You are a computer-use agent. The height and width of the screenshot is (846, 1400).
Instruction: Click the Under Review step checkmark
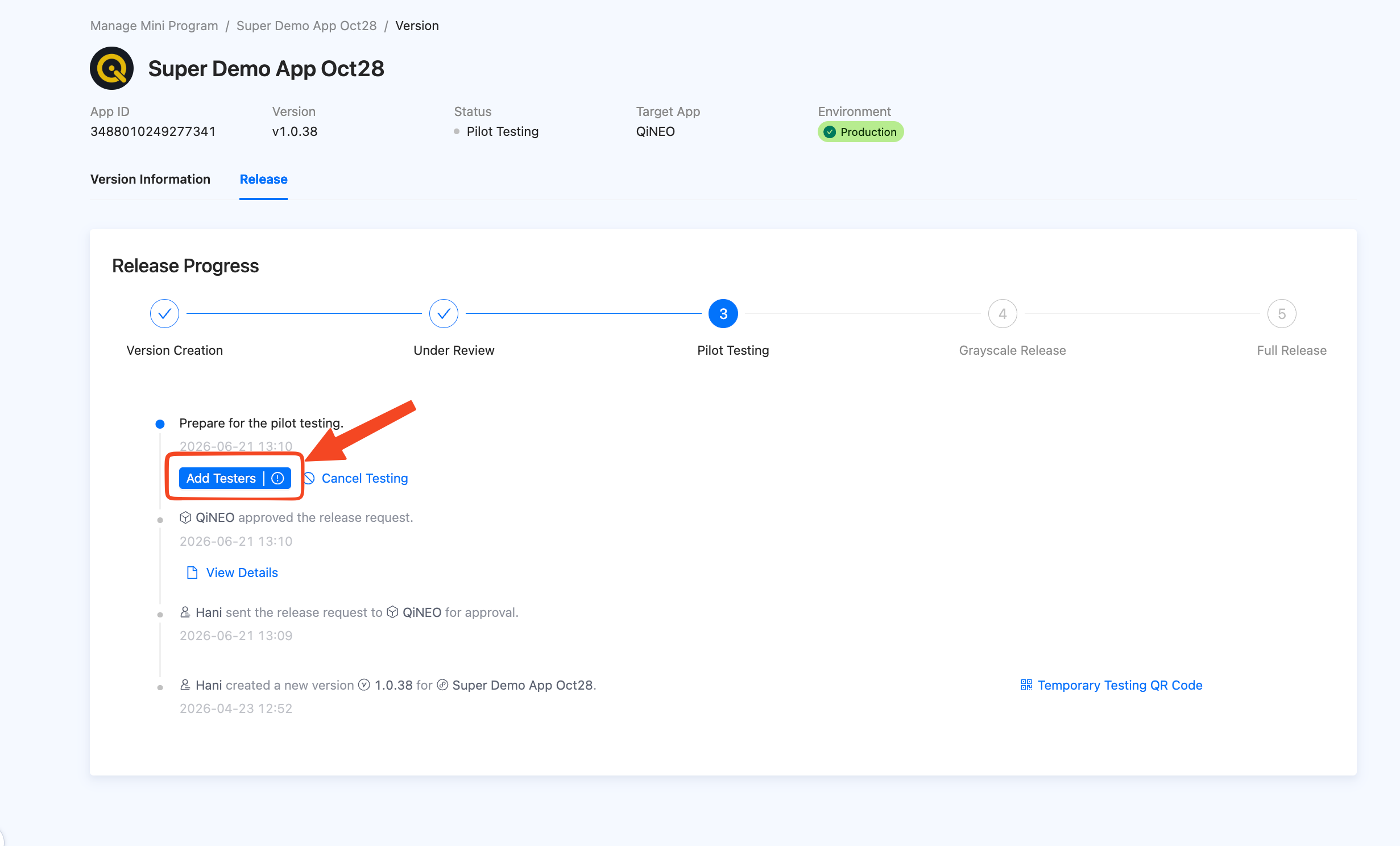tap(444, 313)
